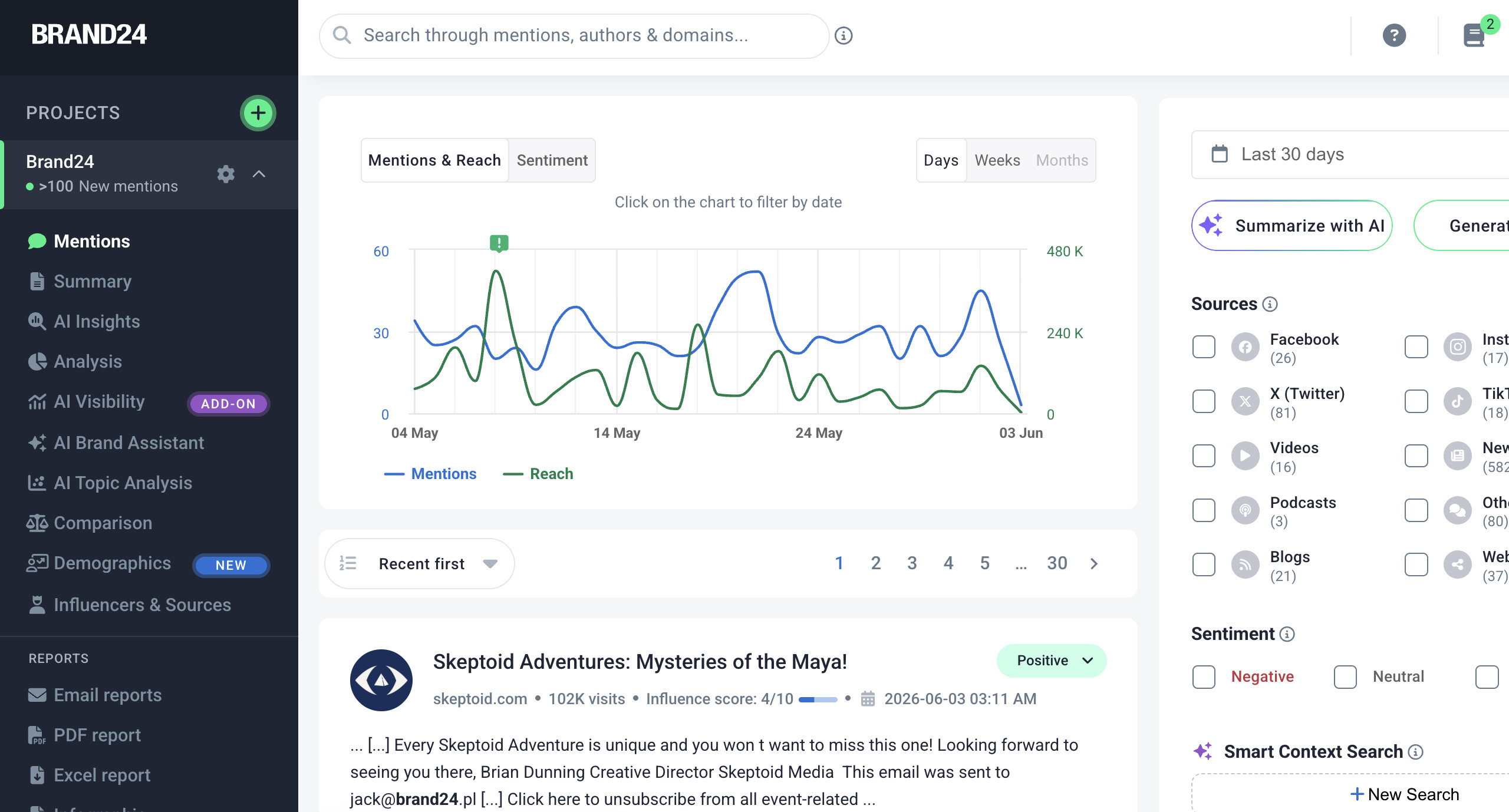Add a new project with the plus button
Viewport: 1509px width, 812px height.
258,113
